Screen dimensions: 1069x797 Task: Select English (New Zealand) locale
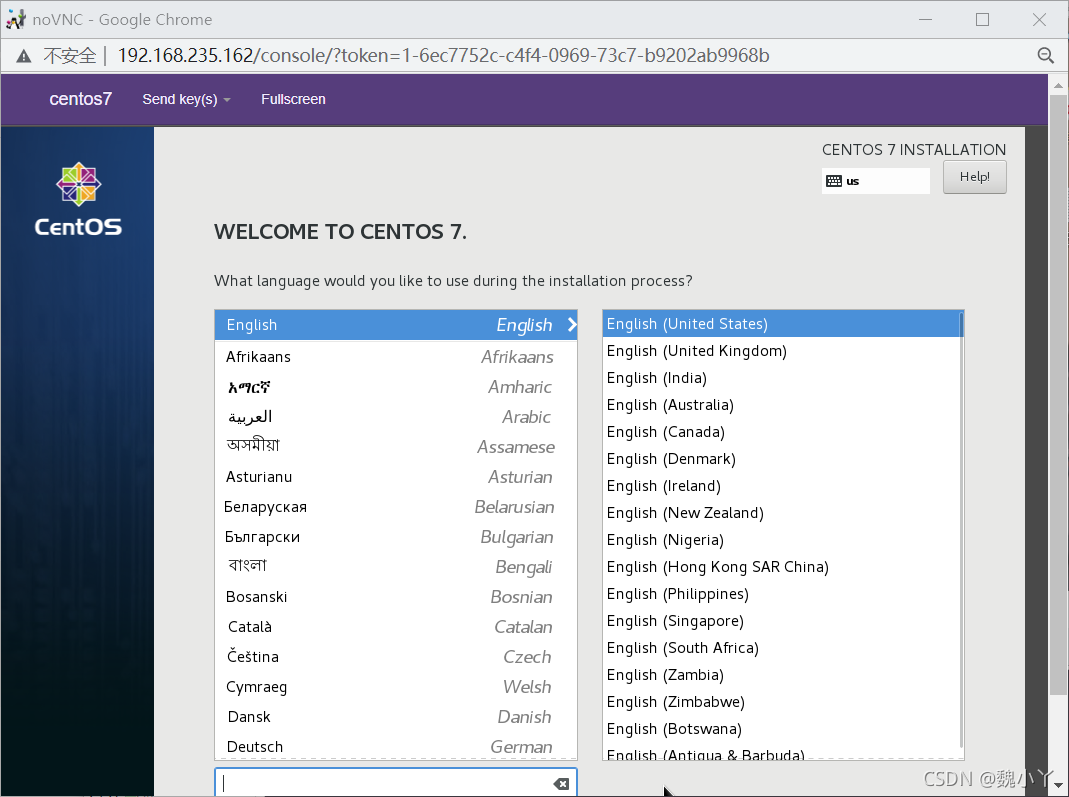(781, 513)
